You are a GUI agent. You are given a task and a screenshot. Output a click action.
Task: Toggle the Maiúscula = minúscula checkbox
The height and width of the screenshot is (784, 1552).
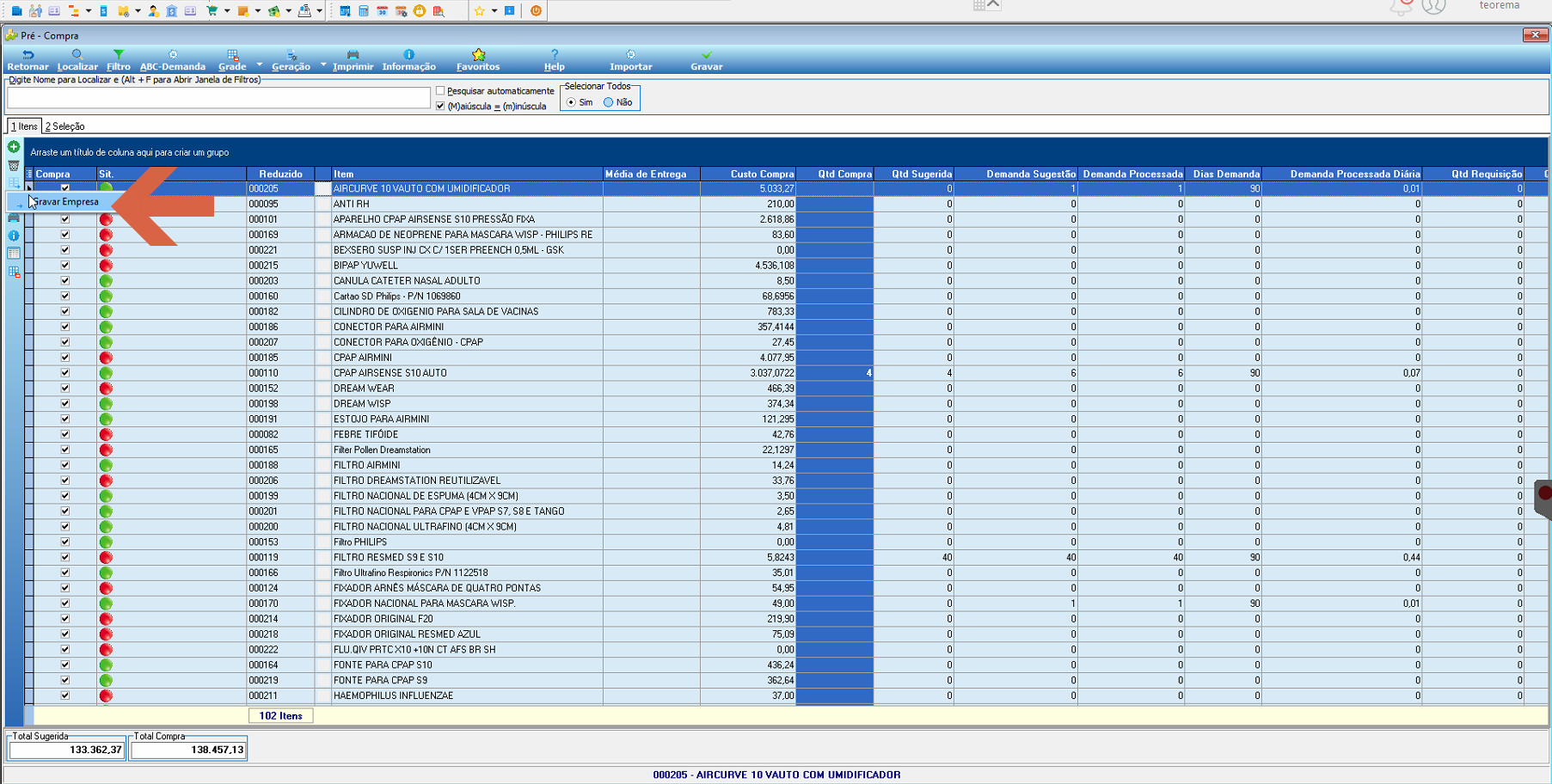[440, 106]
